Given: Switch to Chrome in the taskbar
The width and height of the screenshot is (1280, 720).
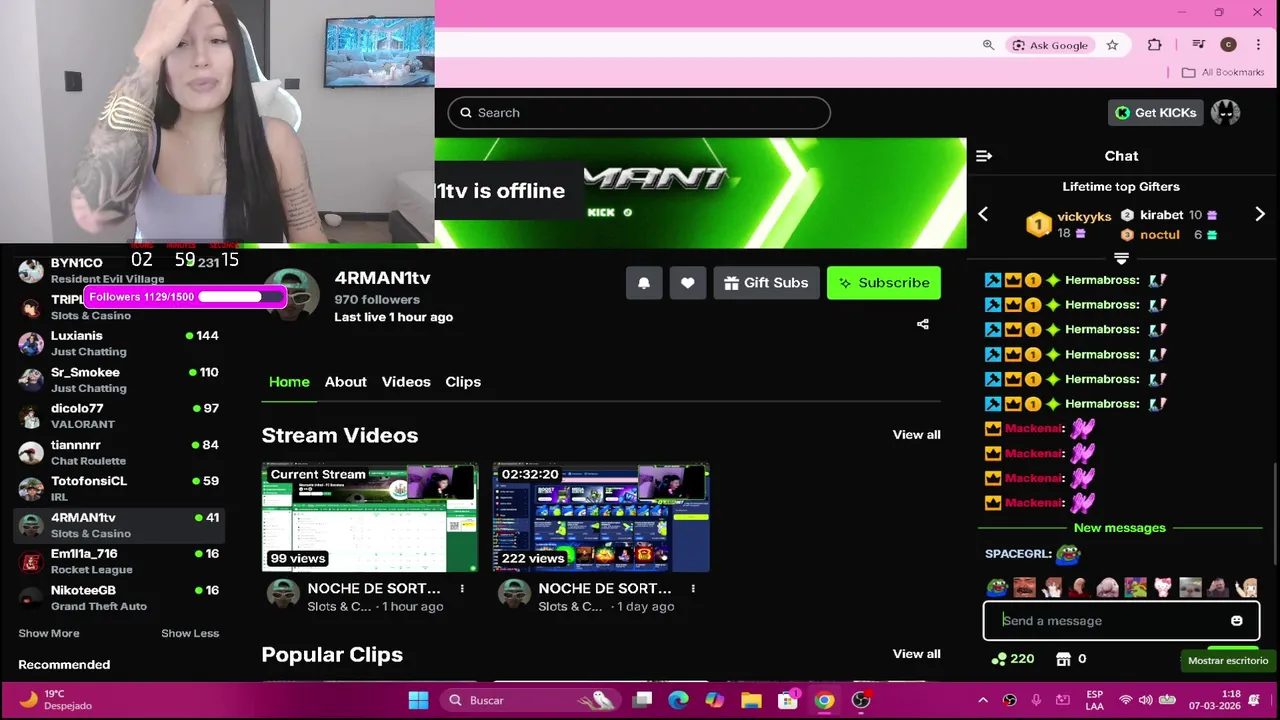Looking at the screenshot, I should point(824,700).
